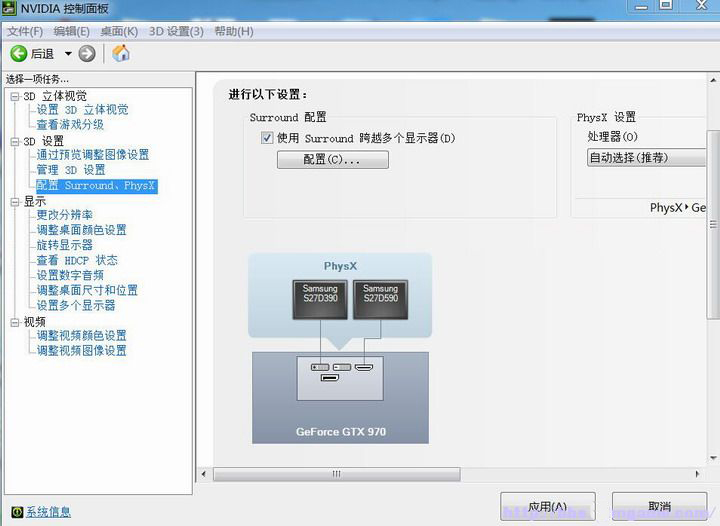Open 设置数字音频 task
720x526 pixels.
70,275
